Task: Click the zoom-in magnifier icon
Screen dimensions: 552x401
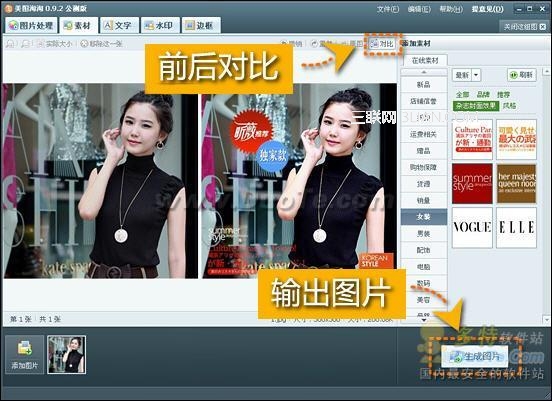Action: 11,44
